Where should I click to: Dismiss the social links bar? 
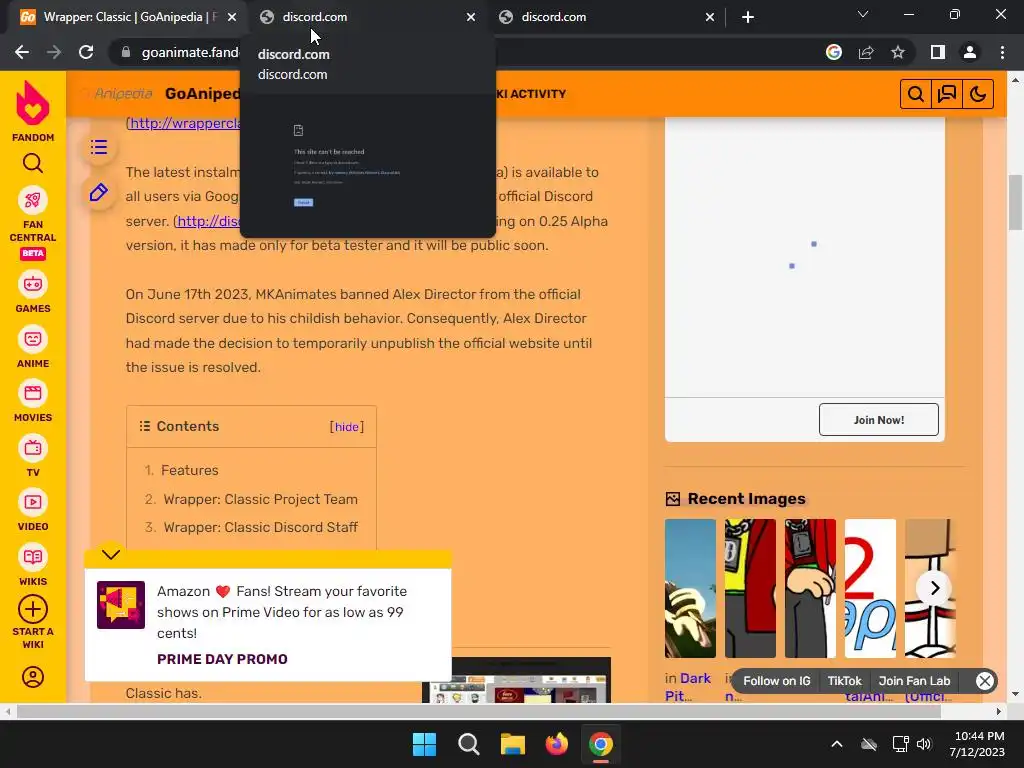click(985, 681)
